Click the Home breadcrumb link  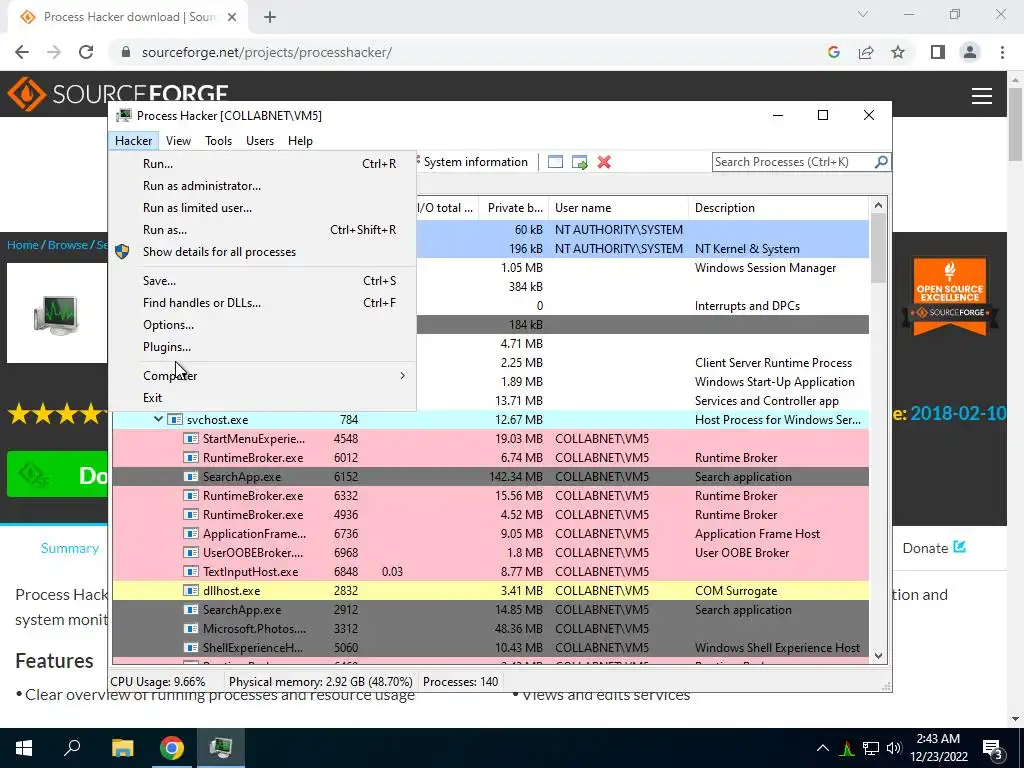(x=23, y=245)
